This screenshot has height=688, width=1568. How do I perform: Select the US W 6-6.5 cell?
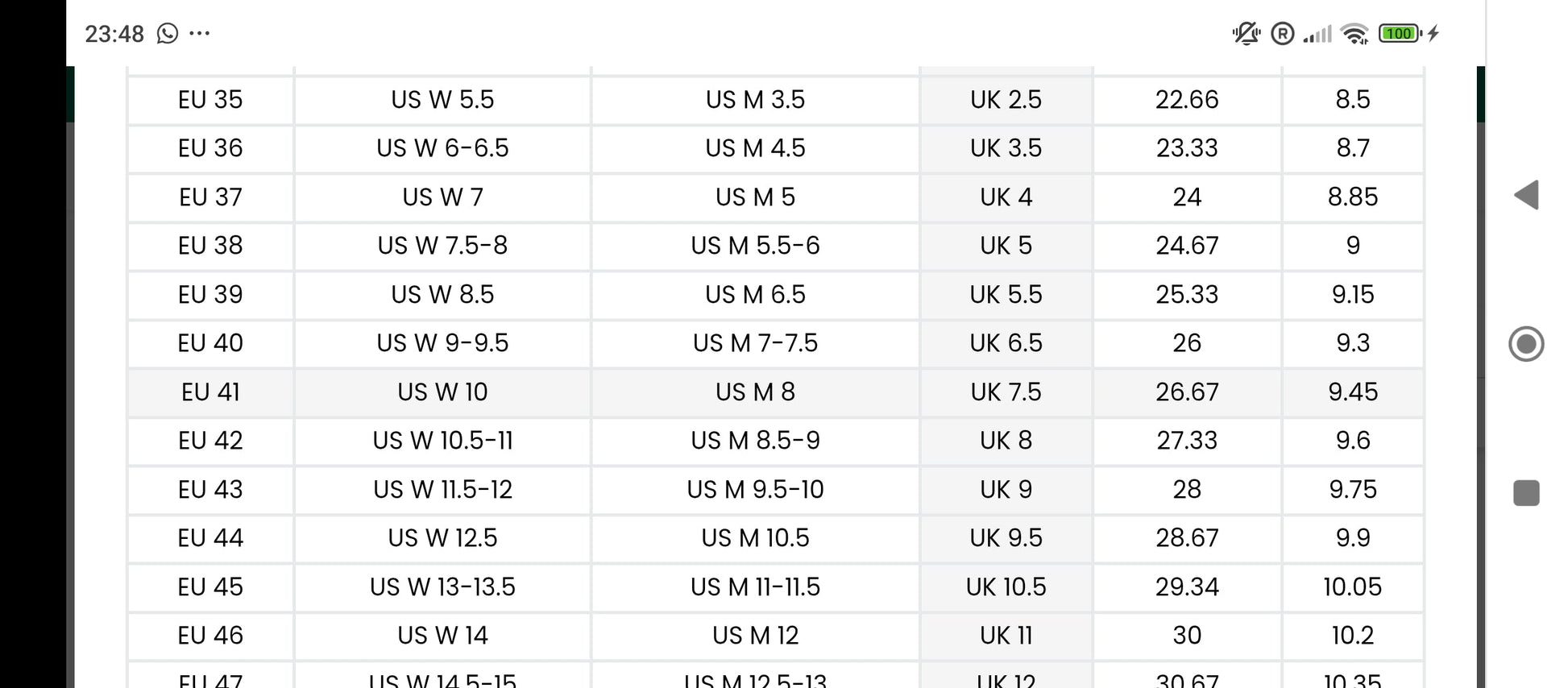click(x=442, y=148)
